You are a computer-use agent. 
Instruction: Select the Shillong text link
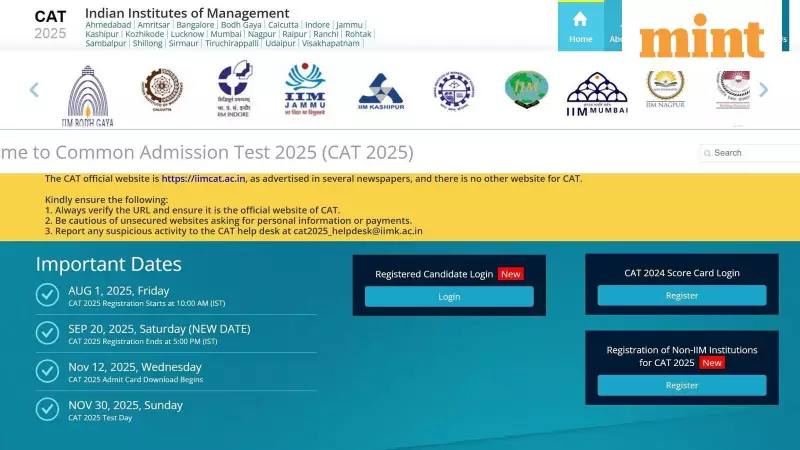(147, 43)
